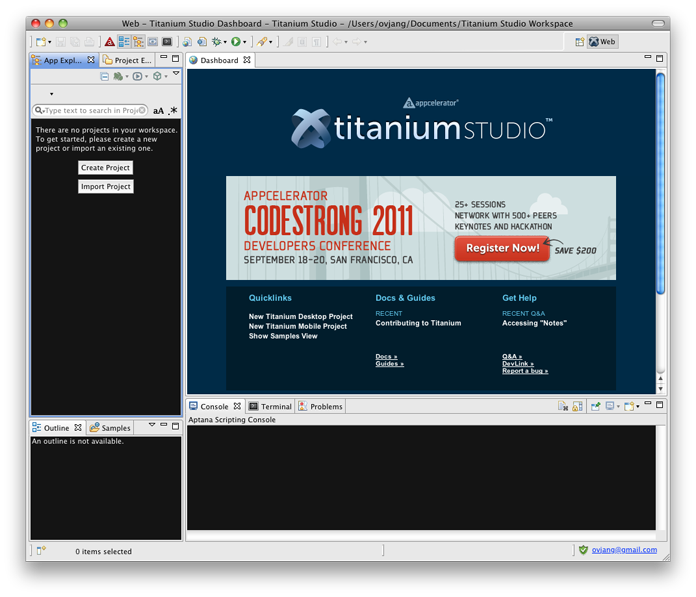This screenshot has width=696, height=597.
Task: Open the Open Console dropdown arrow
Action: click(x=638, y=407)
